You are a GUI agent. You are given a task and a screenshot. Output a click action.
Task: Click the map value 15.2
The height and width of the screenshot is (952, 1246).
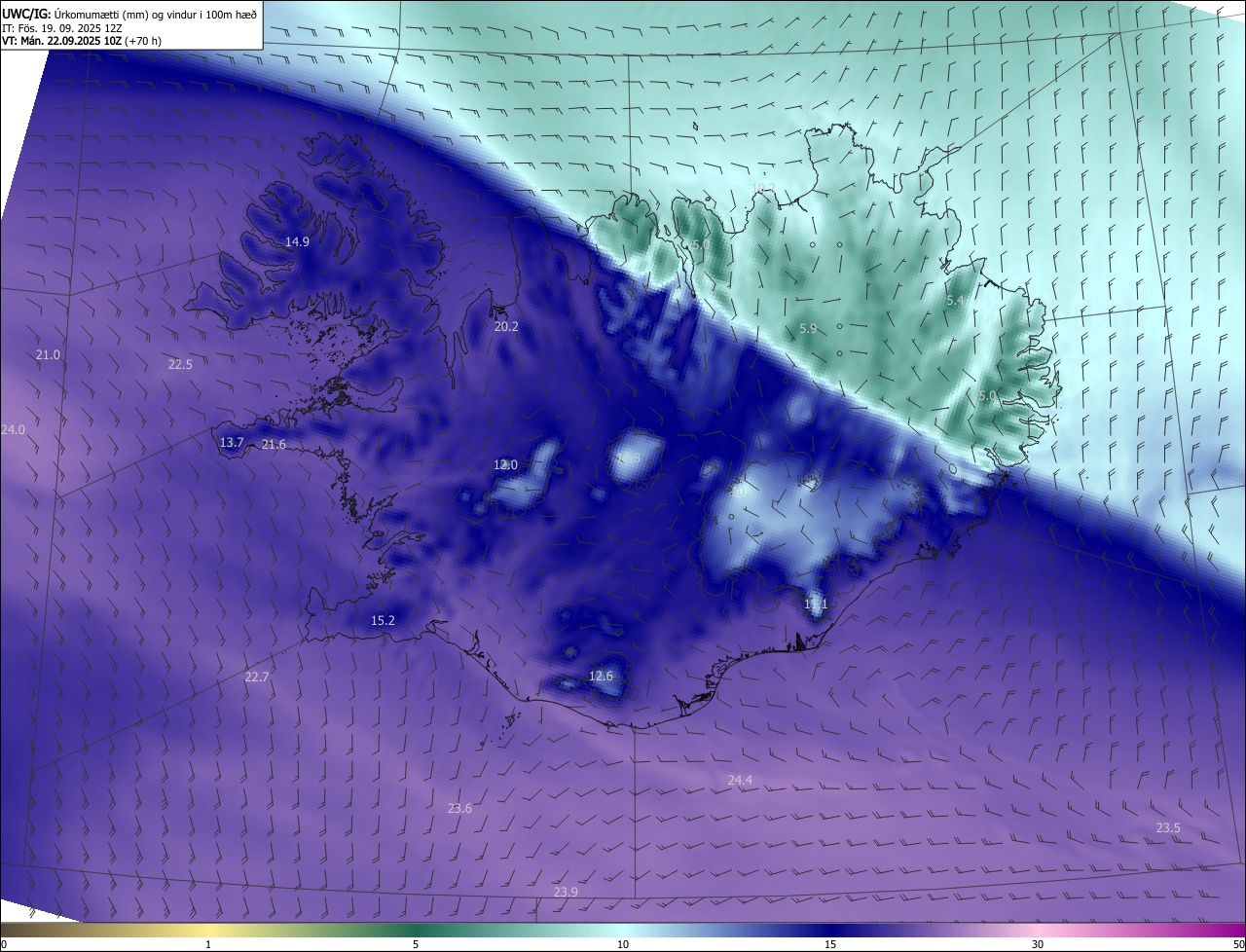[x=383, y=620]
